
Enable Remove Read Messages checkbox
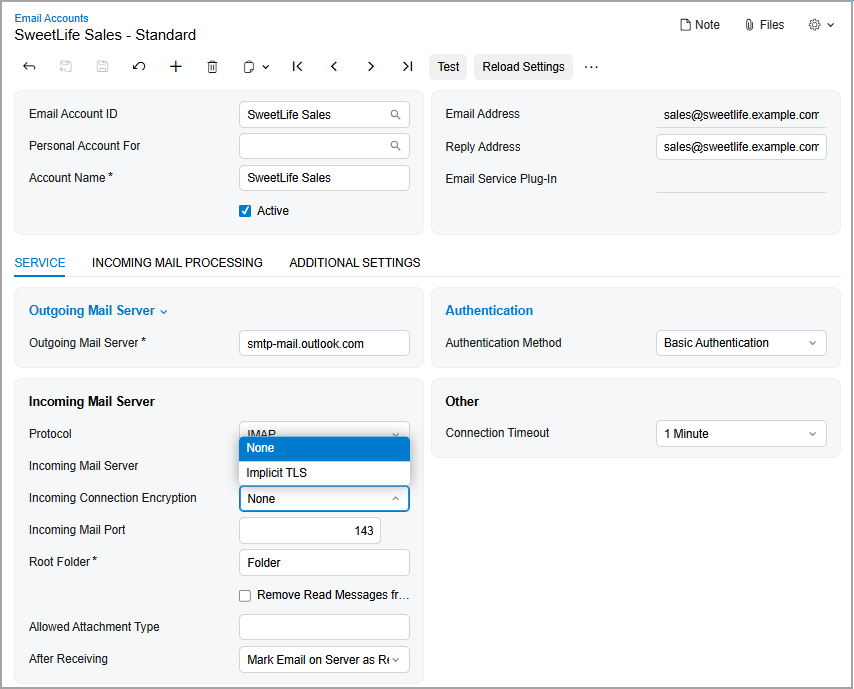pyautogui.click(x=245, y=595)
